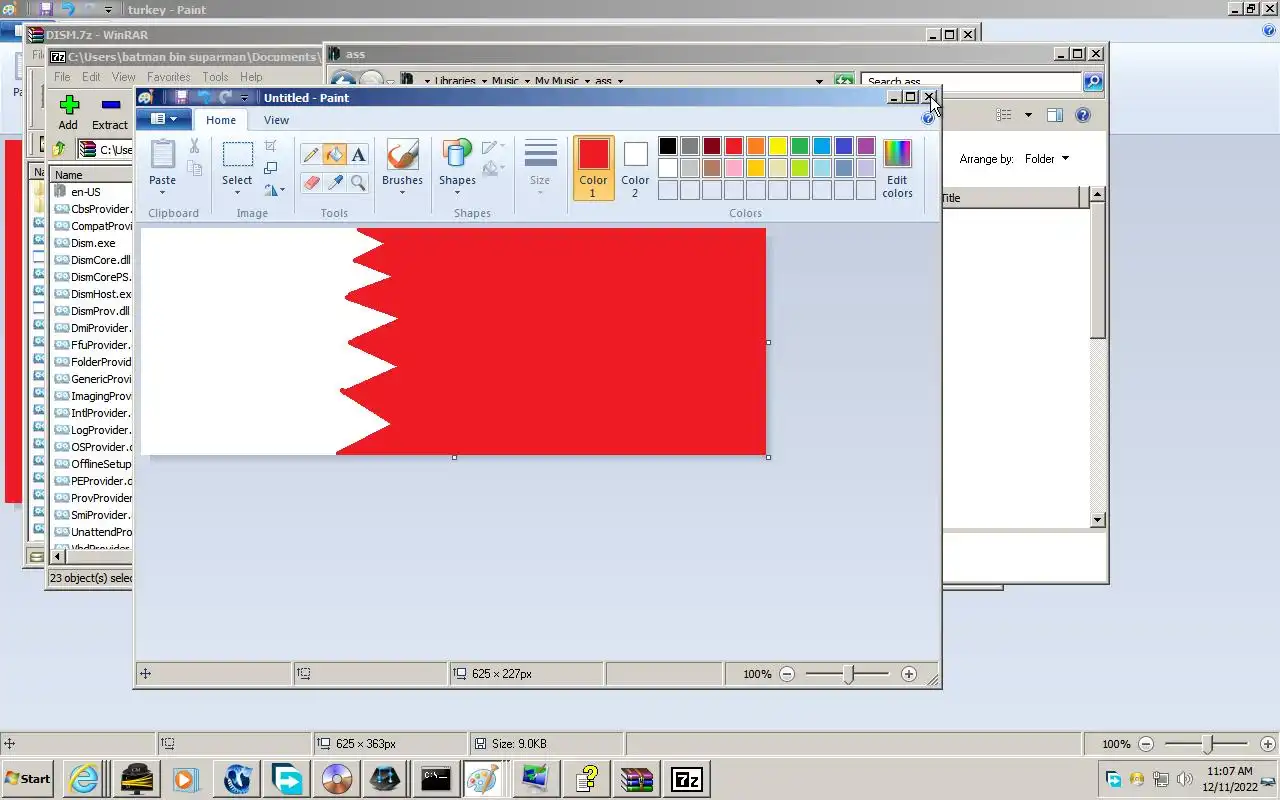Open the File menu in 7-Zip
The width and height of the screenshot is (1280, 800).
point(62,77)
